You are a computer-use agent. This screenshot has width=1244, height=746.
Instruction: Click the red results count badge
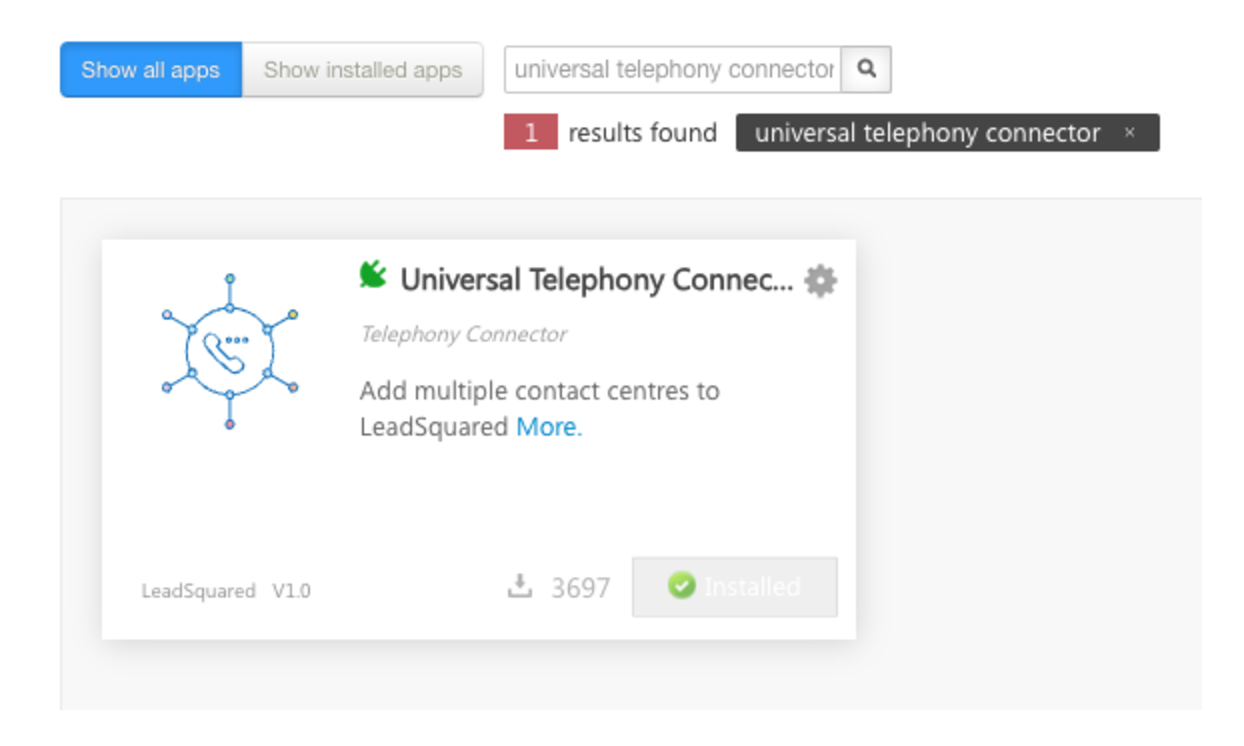click(530, 132)
